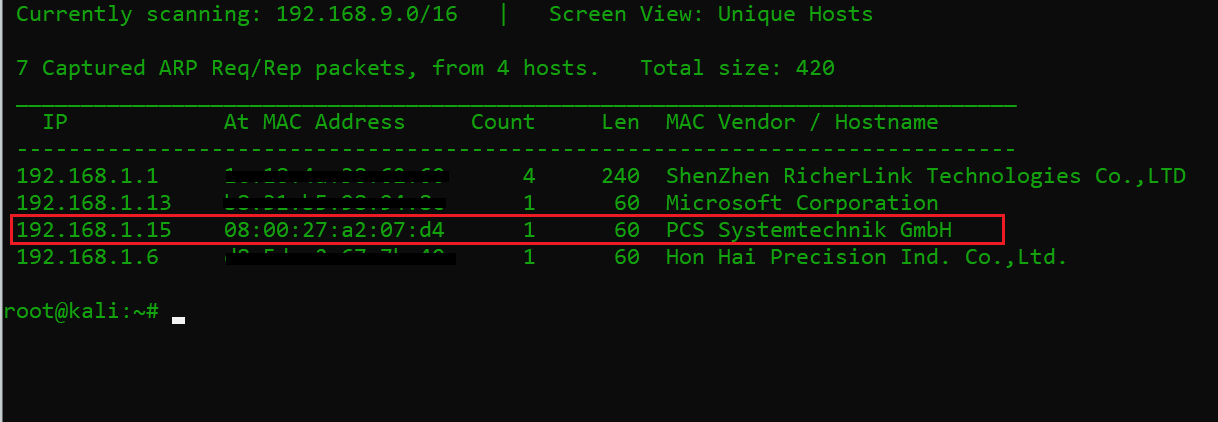The image size is (1218, 422).
Task: Select the IP 192.168.1.15 entry
Action: [94, 231]
